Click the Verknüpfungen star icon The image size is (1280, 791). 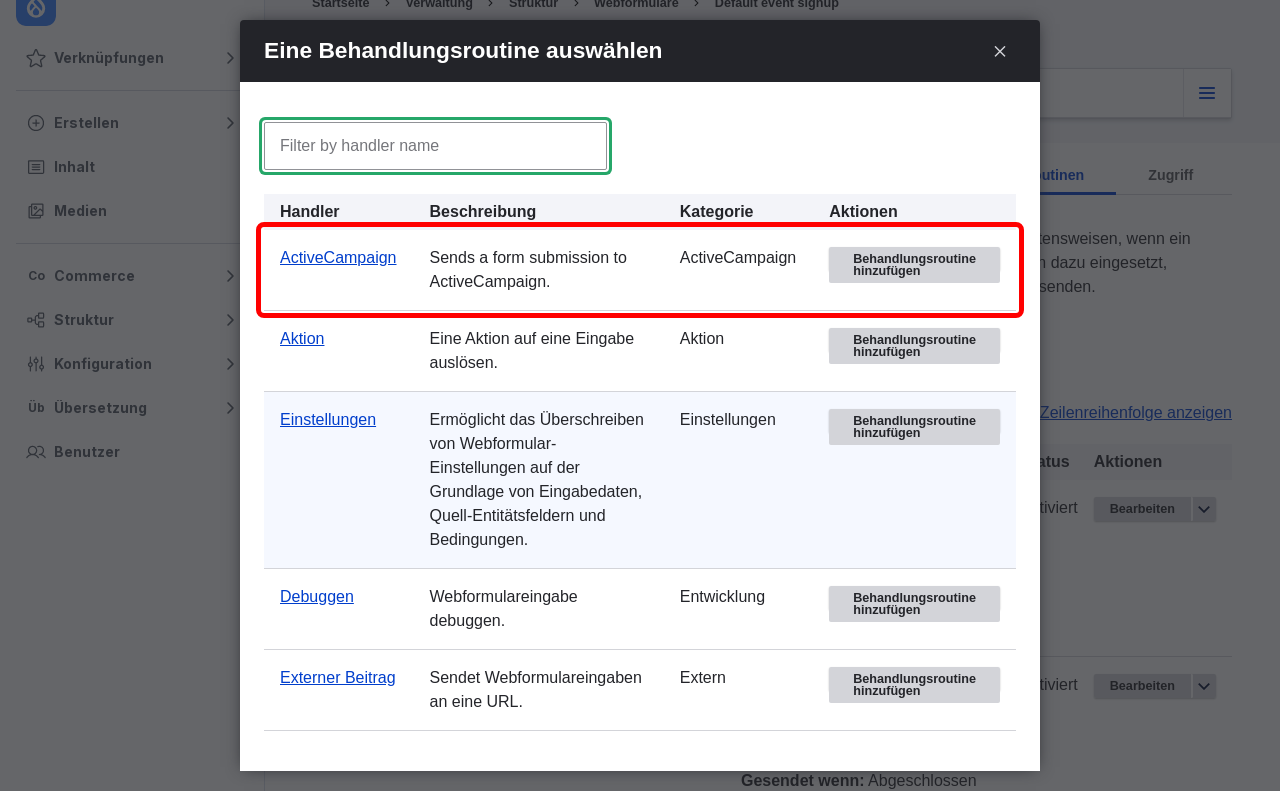pyautogui.click(x=36, y=58)
